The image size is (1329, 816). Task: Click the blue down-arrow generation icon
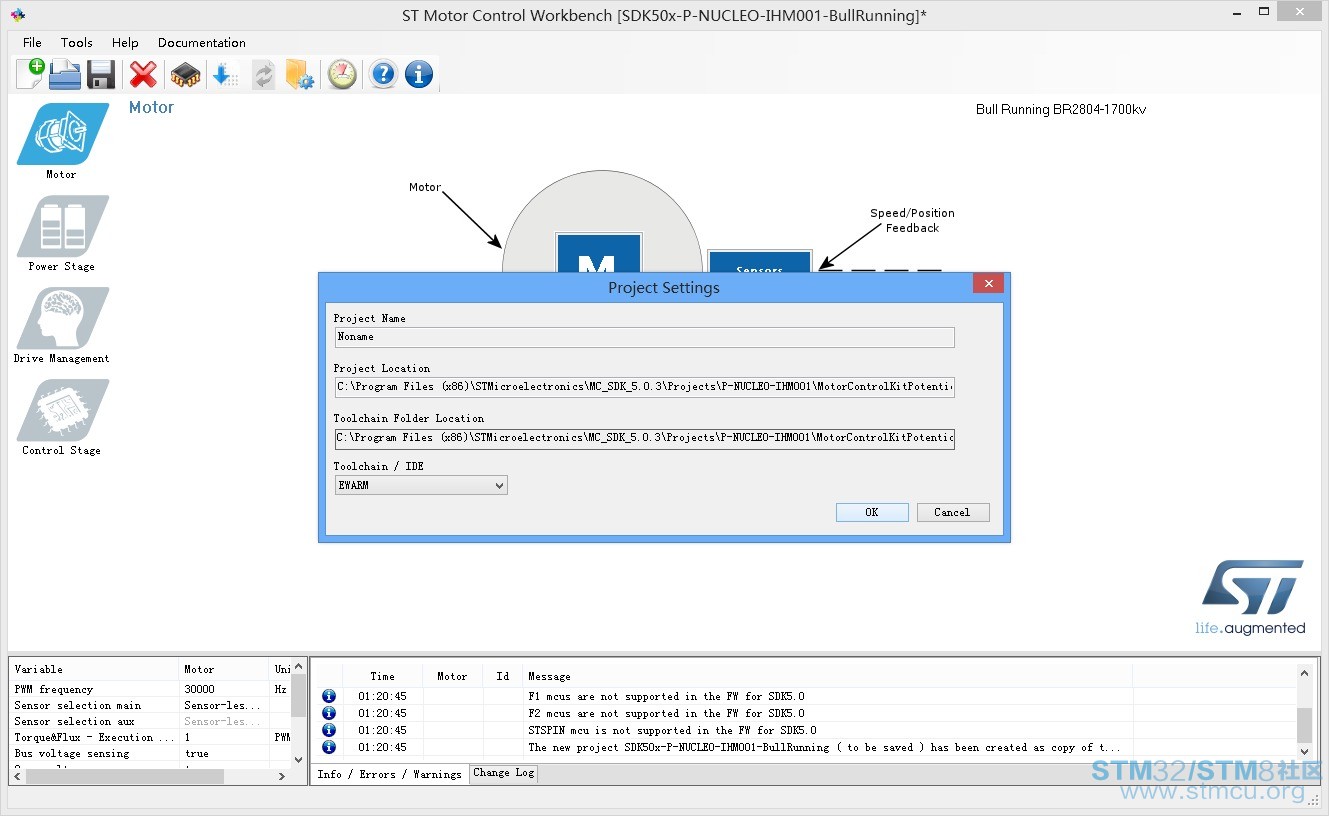[x=225, y=74]
